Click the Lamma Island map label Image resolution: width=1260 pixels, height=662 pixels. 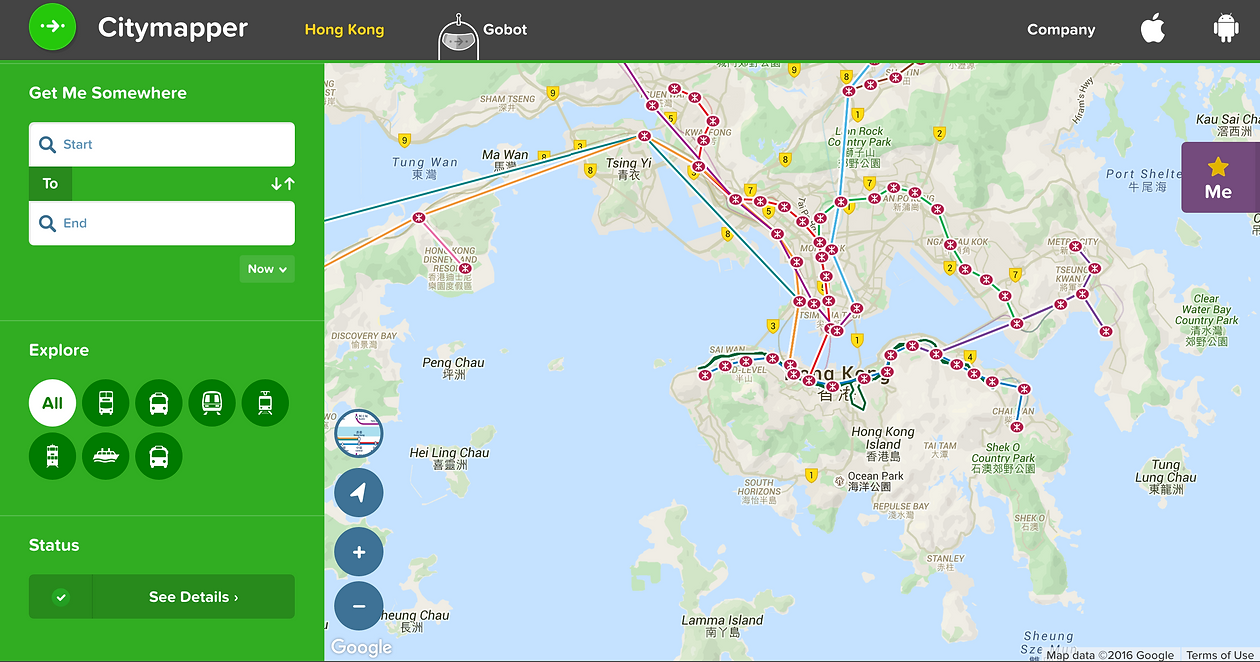pyautogui.click(x=722, y=626)
